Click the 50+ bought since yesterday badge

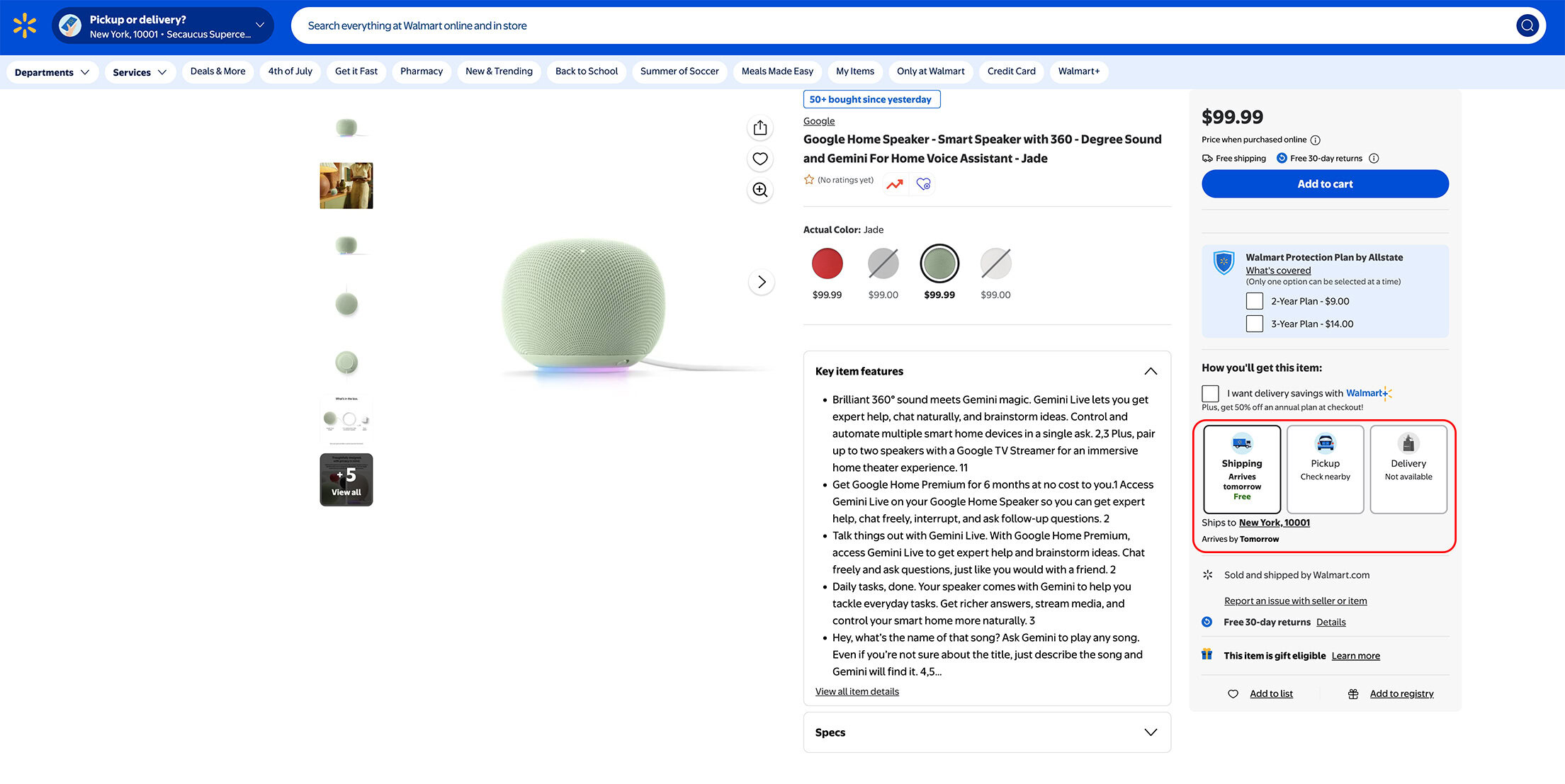871,100
